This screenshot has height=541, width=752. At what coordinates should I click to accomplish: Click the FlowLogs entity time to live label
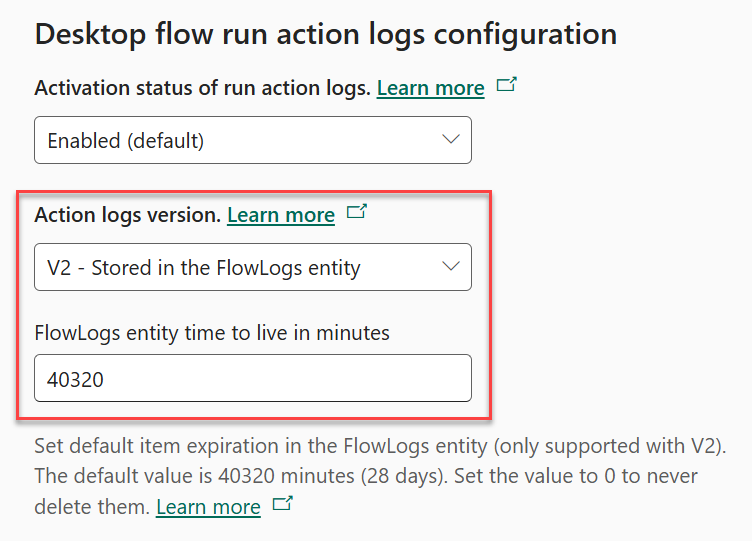coord(212,332)
